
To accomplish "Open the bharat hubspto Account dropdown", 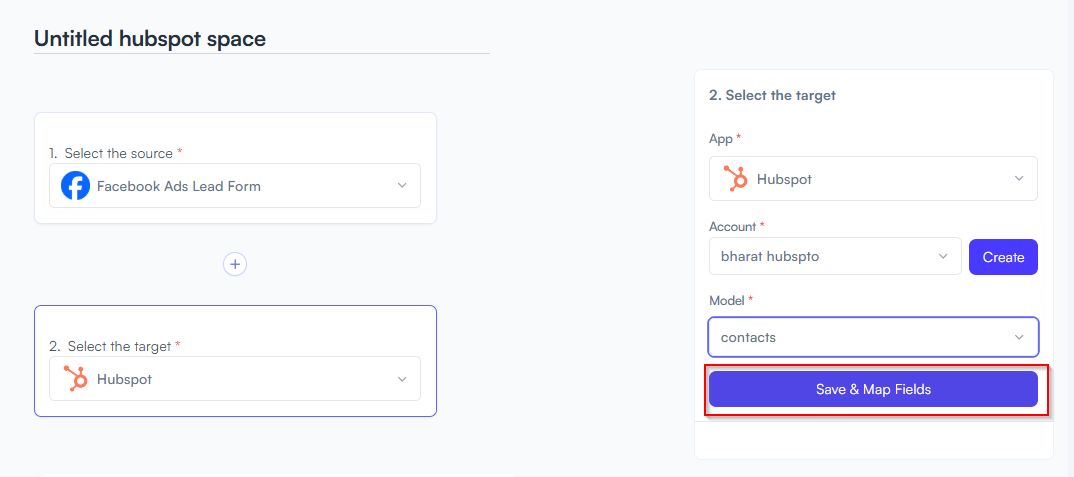I will point(836,256).
